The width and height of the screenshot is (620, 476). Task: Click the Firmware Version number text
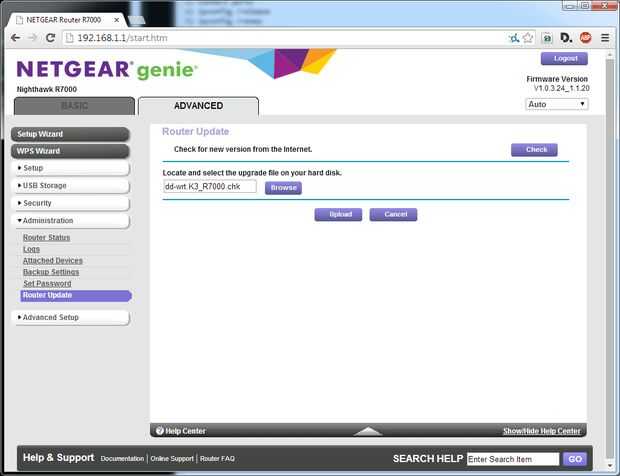pyautogui.click(x=561, y=88)
